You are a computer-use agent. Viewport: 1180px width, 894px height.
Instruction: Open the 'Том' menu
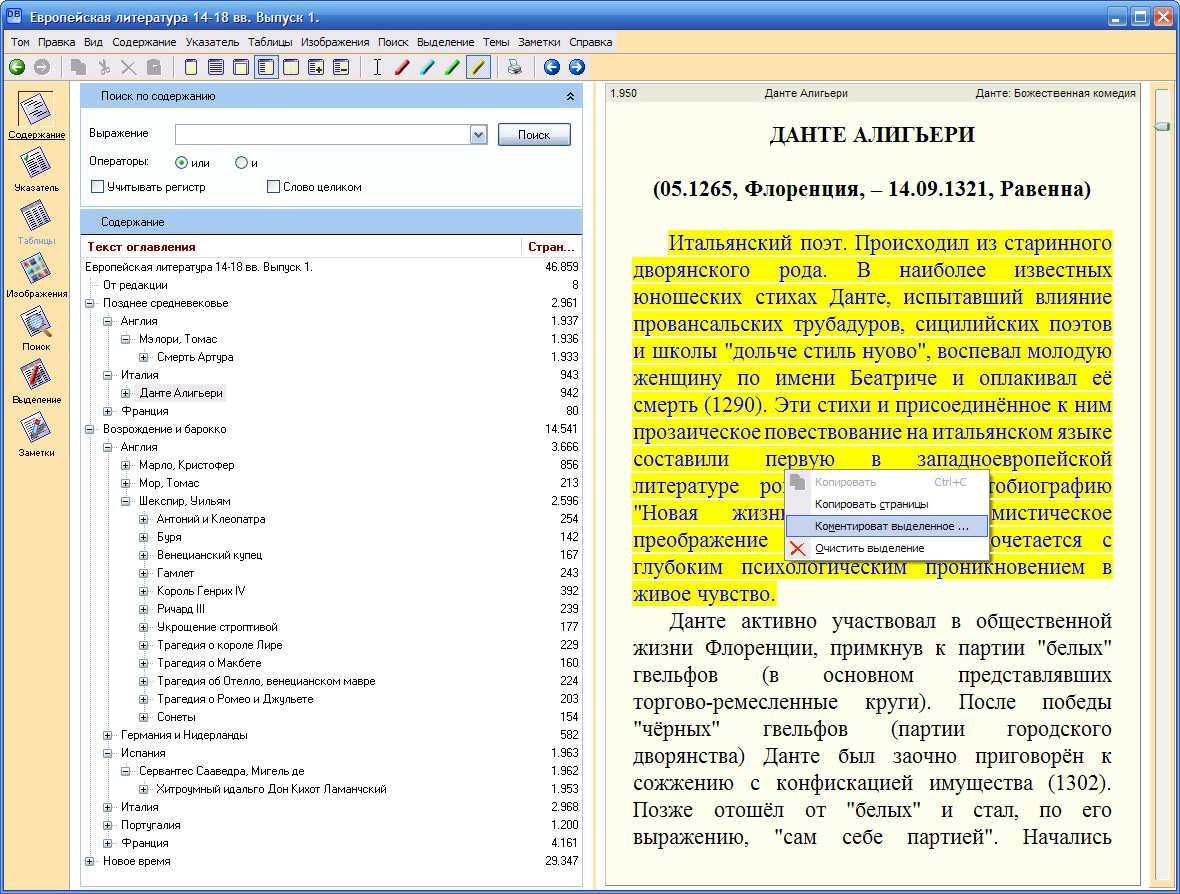pyautogui.click(x=20, y=42)
